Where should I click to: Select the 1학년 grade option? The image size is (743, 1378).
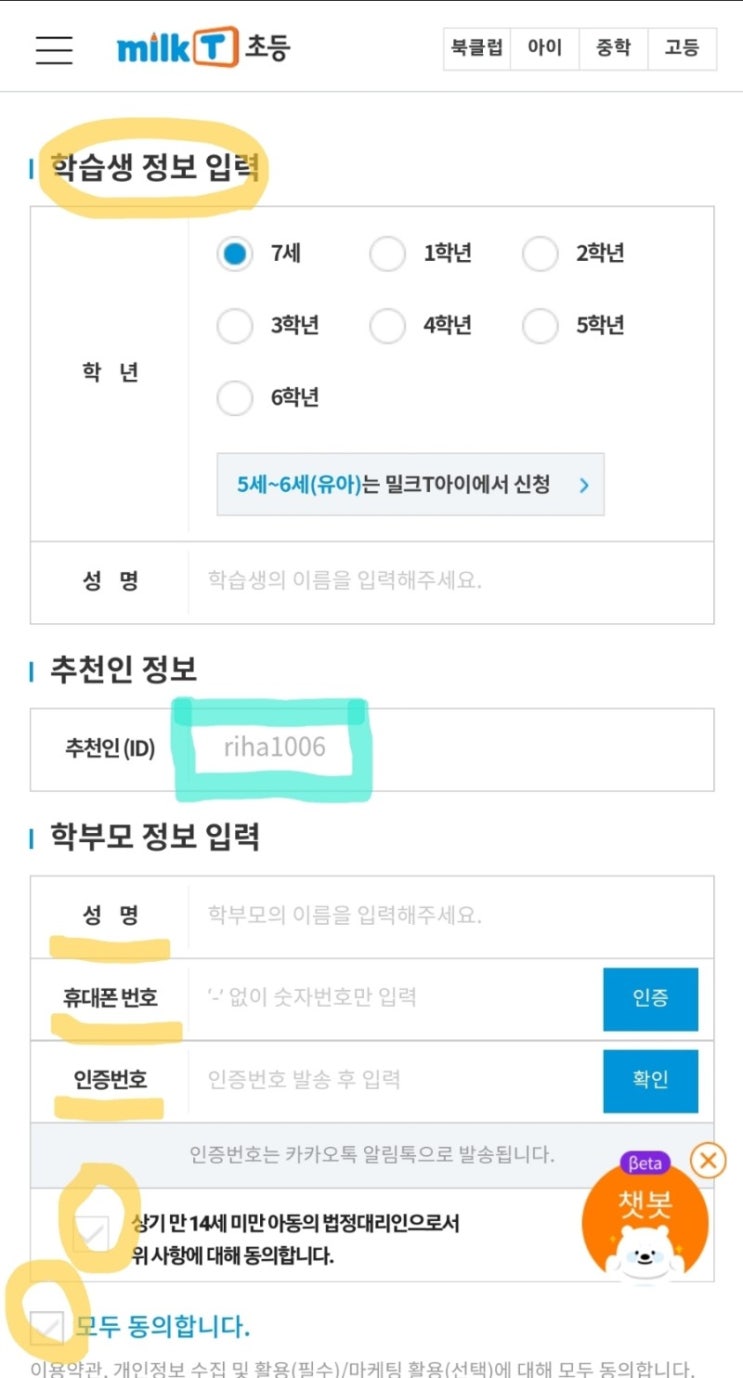click(x=387, y=254)
